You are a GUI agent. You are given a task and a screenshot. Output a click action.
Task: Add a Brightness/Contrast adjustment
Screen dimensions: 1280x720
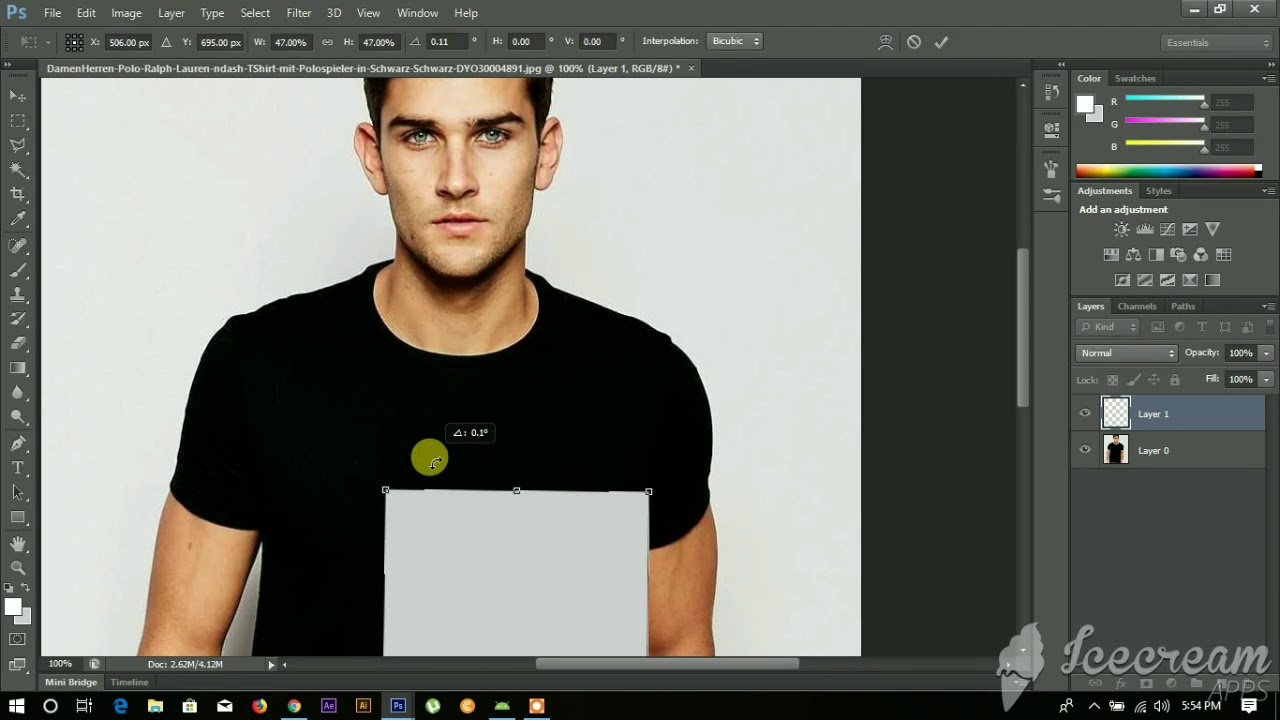[x=1122, y=230]
